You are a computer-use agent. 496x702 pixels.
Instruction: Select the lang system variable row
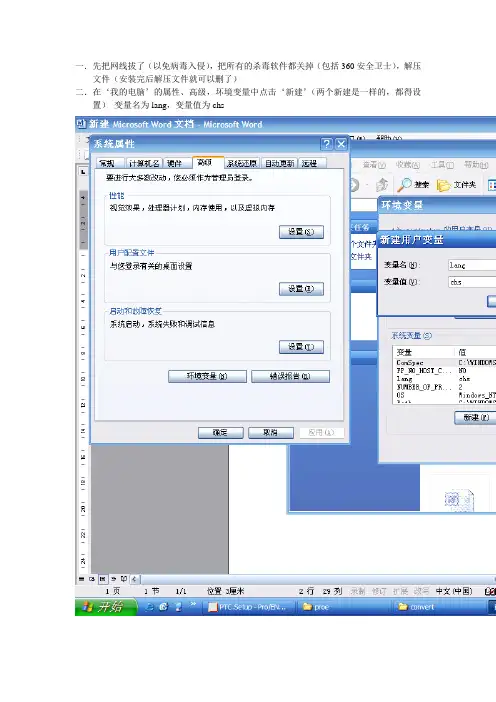[x=445, y=379]
